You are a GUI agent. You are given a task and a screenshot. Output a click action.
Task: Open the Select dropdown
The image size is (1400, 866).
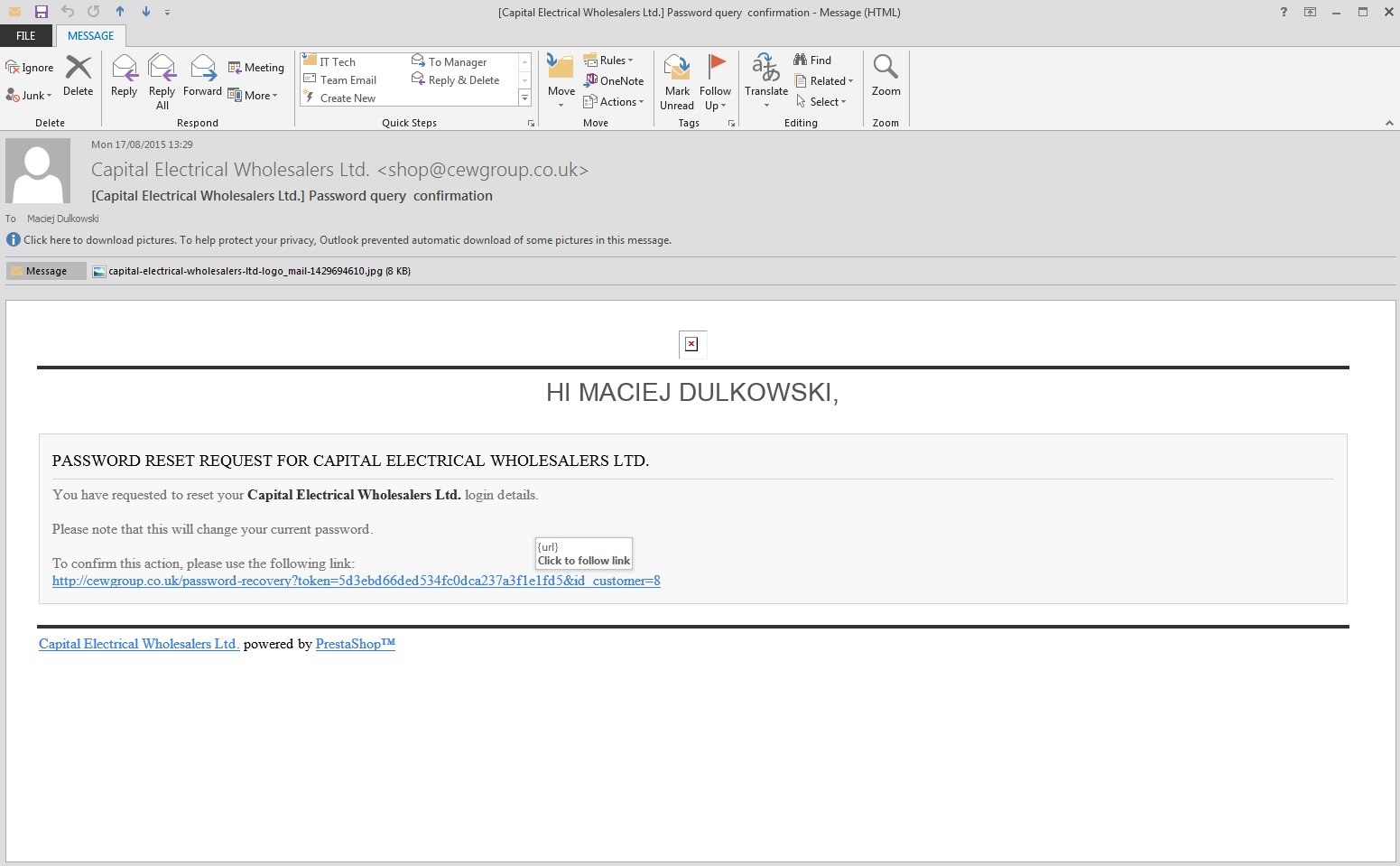coord(821,102)
